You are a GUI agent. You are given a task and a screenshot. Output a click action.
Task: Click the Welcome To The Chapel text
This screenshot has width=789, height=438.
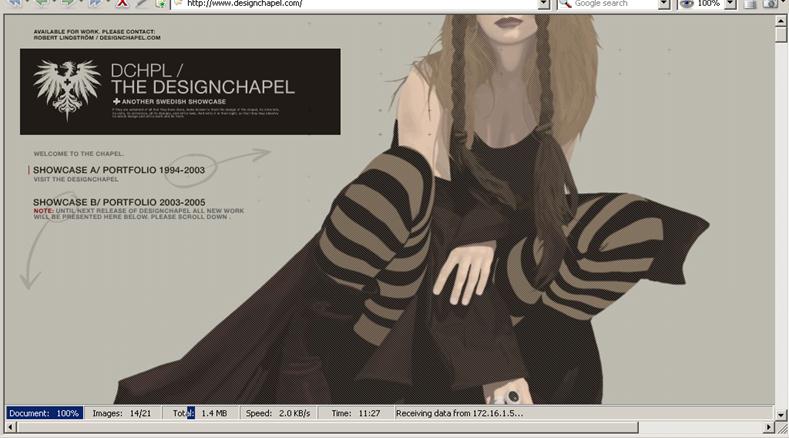78,154
